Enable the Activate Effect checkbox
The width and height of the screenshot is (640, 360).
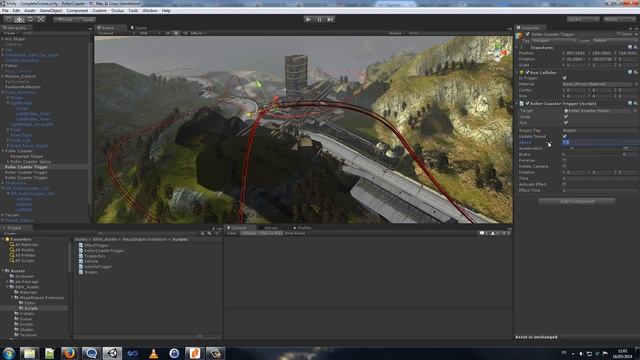[x=564, y=184]
